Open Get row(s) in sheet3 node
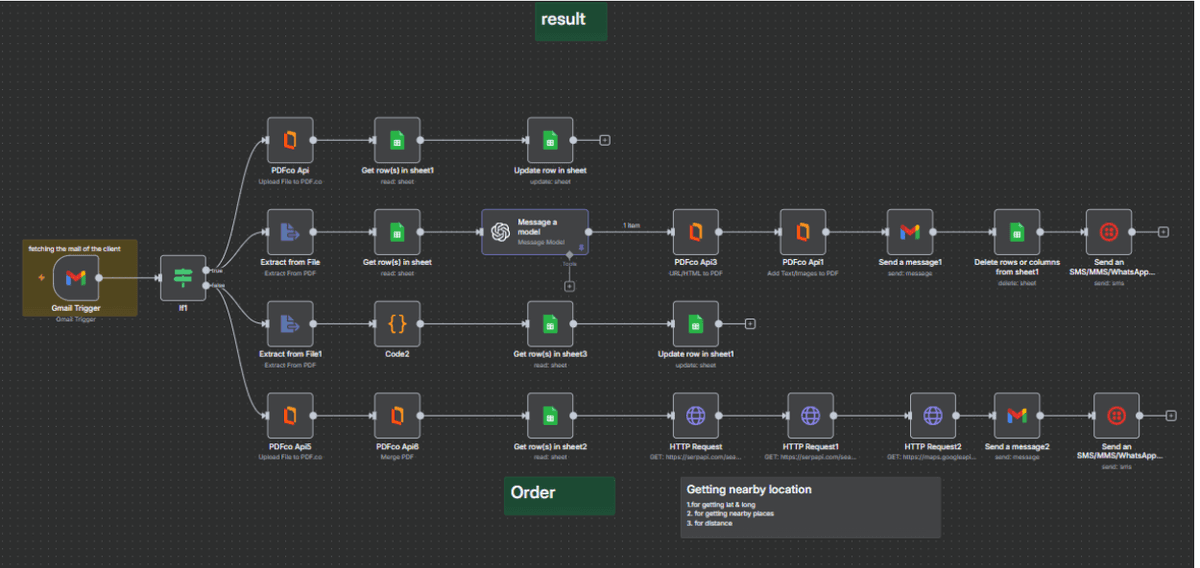 550,324
